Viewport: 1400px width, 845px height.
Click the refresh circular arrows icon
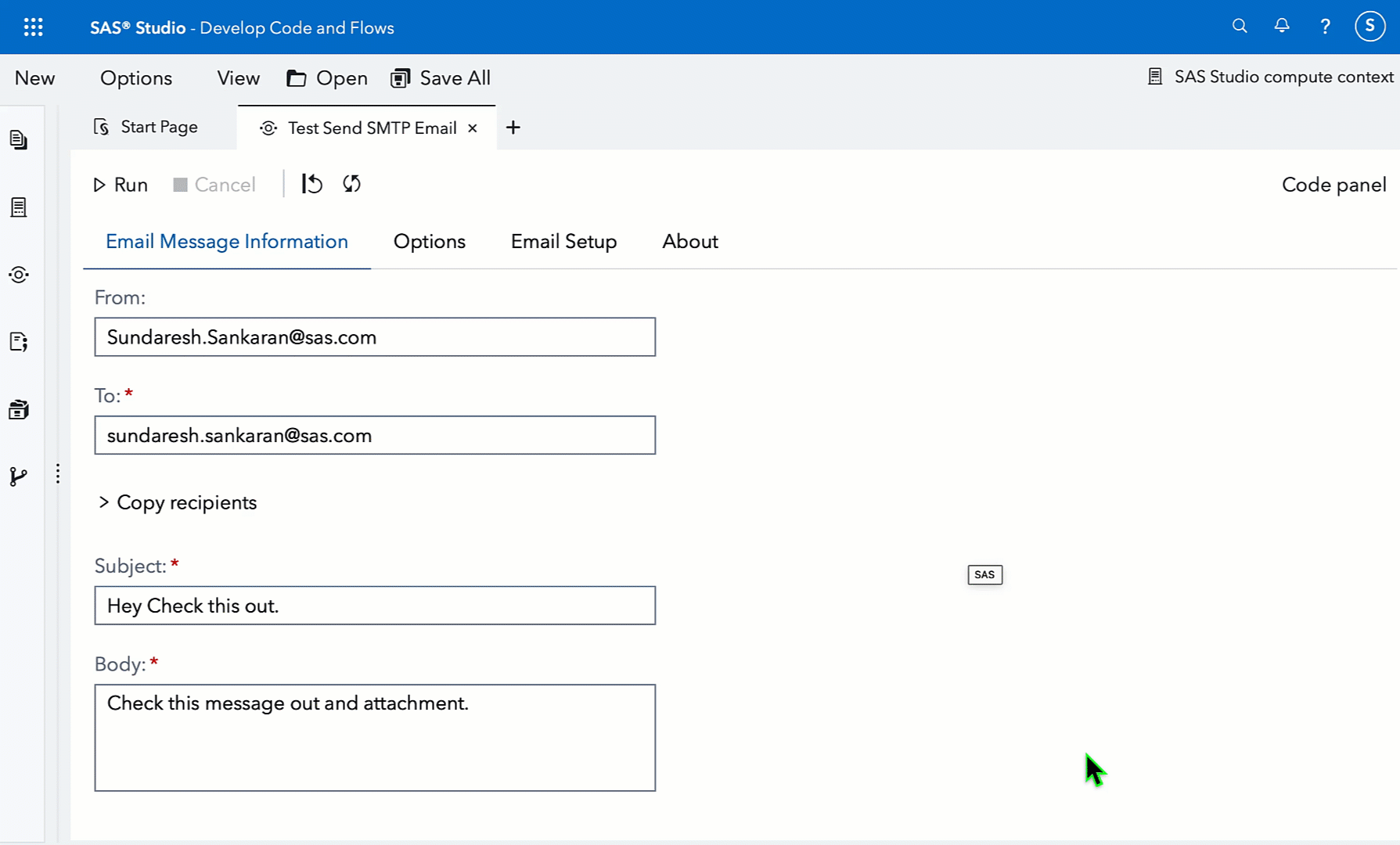point(352,184)
